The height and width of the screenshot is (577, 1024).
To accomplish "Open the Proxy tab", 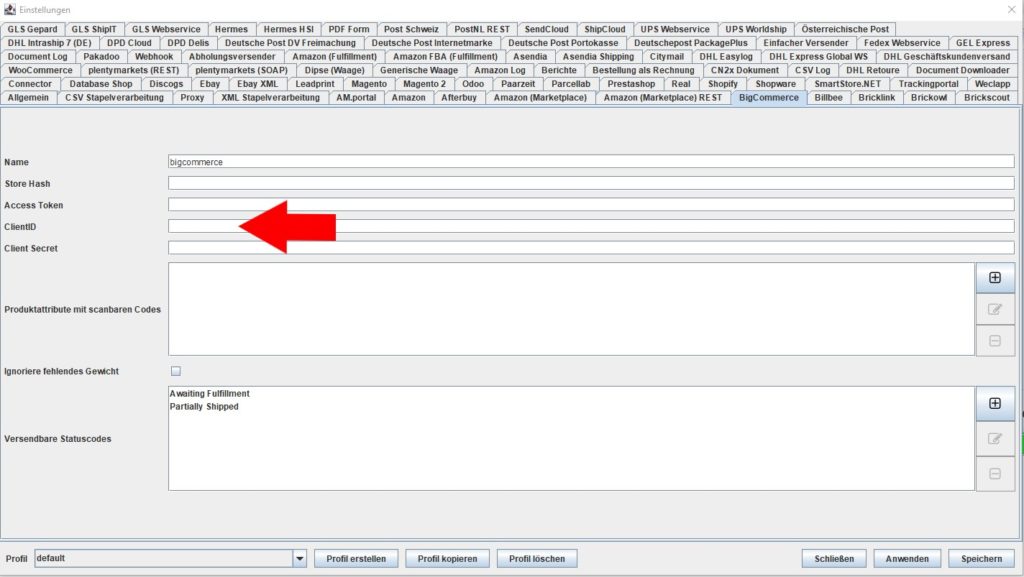I will click(192, 97).
